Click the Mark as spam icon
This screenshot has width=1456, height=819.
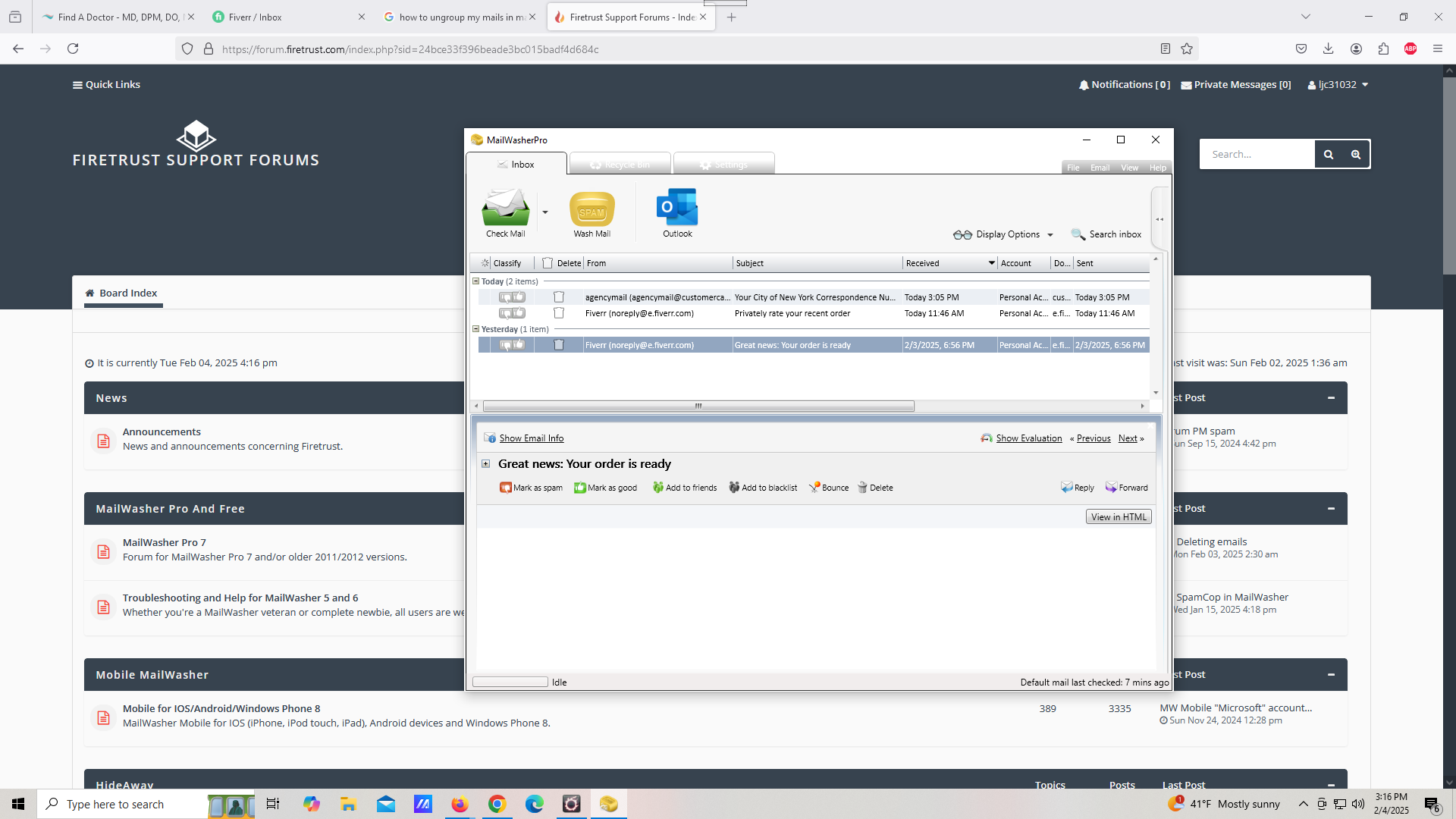click(x=506, y=488)
